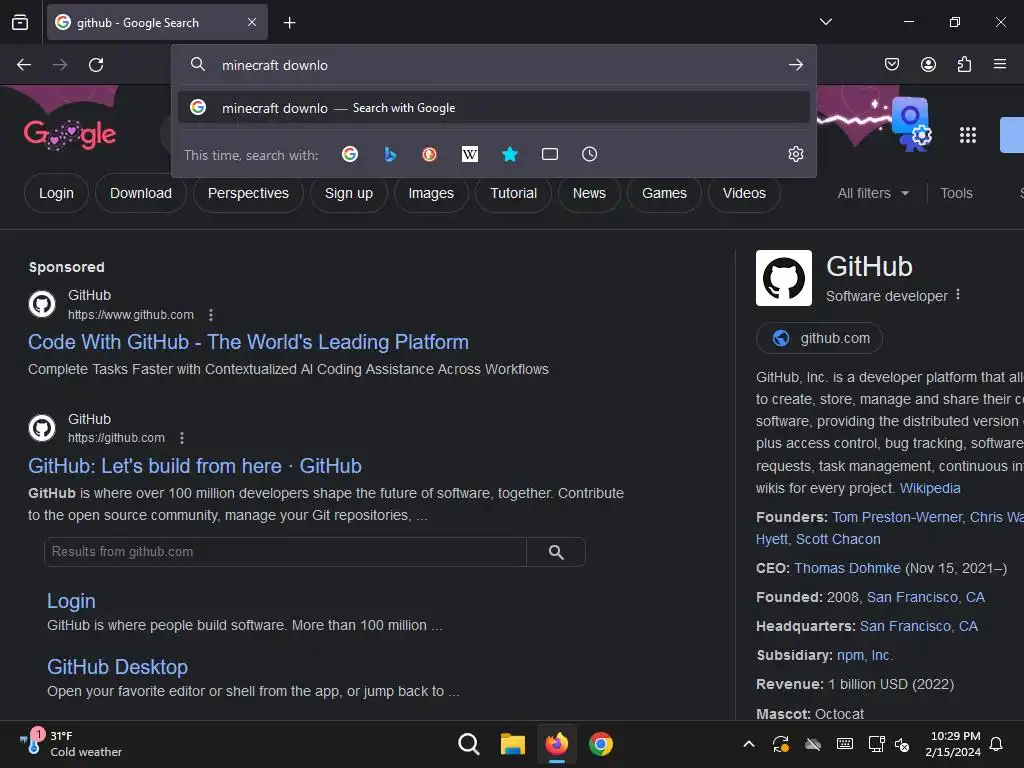Open 'Code With GitHub' sponsored link

(x=248, y=342)
